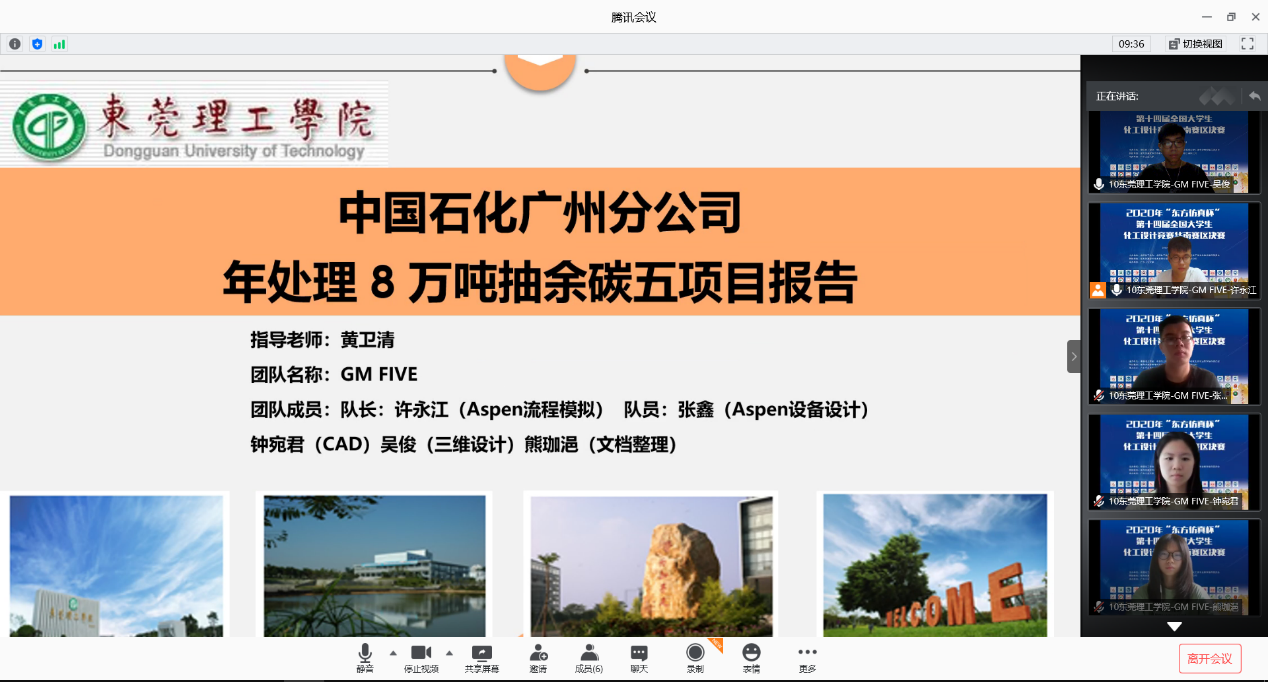Enter full screen mode icon
Viewport: 1268px width, 682px height.
point(1247,44)
